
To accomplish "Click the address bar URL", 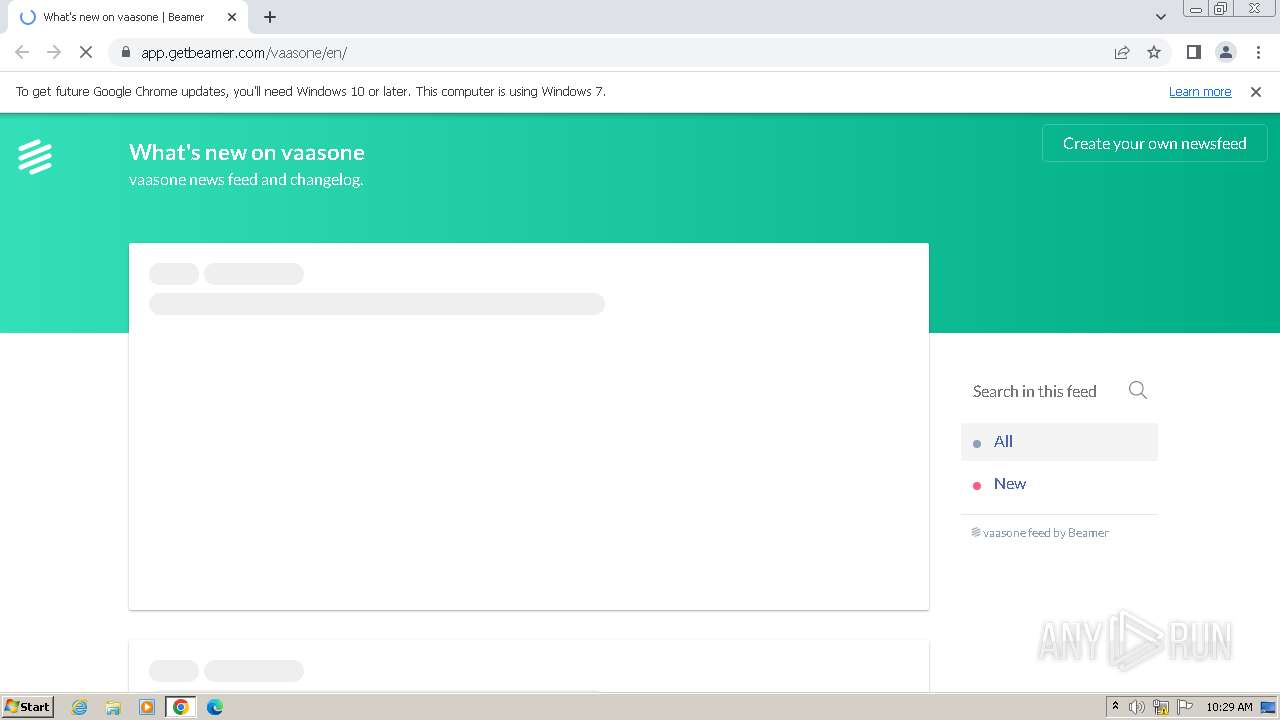I will 244,53.
